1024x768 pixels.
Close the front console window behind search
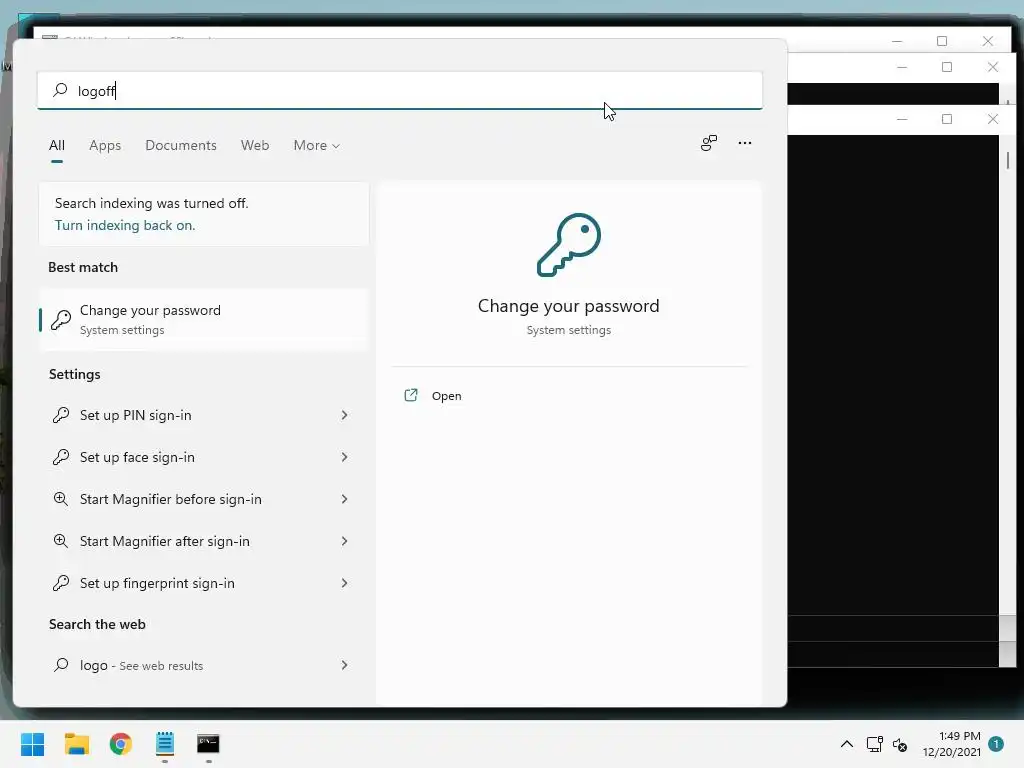tap(993, 119)
